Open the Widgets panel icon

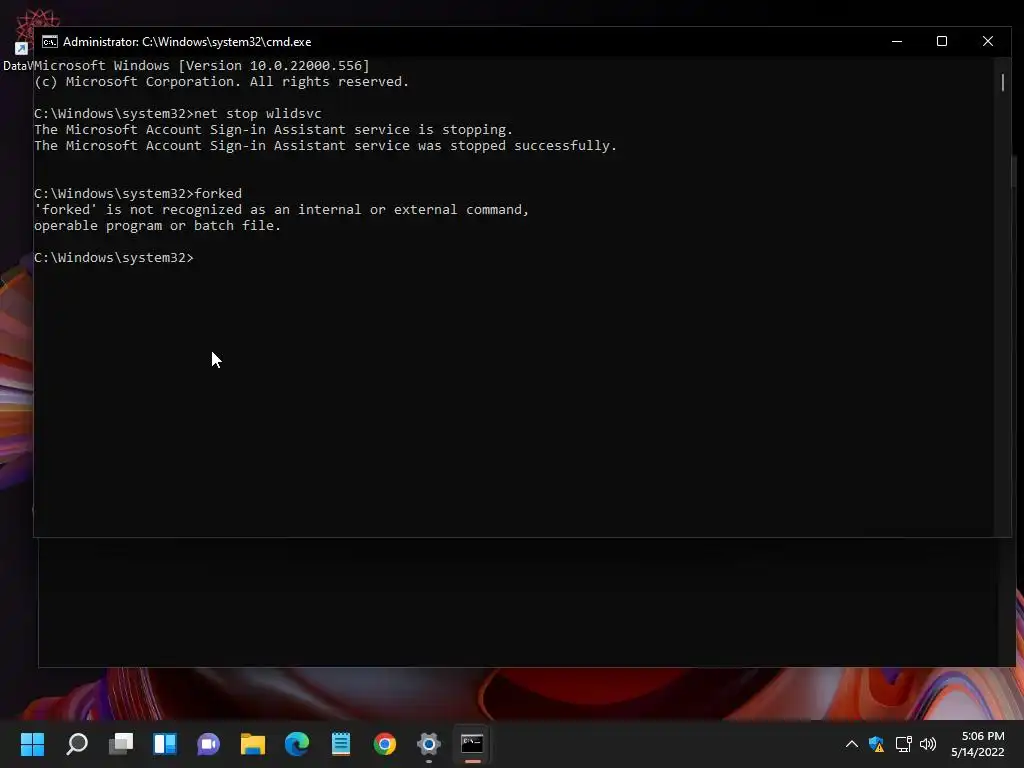(165, 744)
